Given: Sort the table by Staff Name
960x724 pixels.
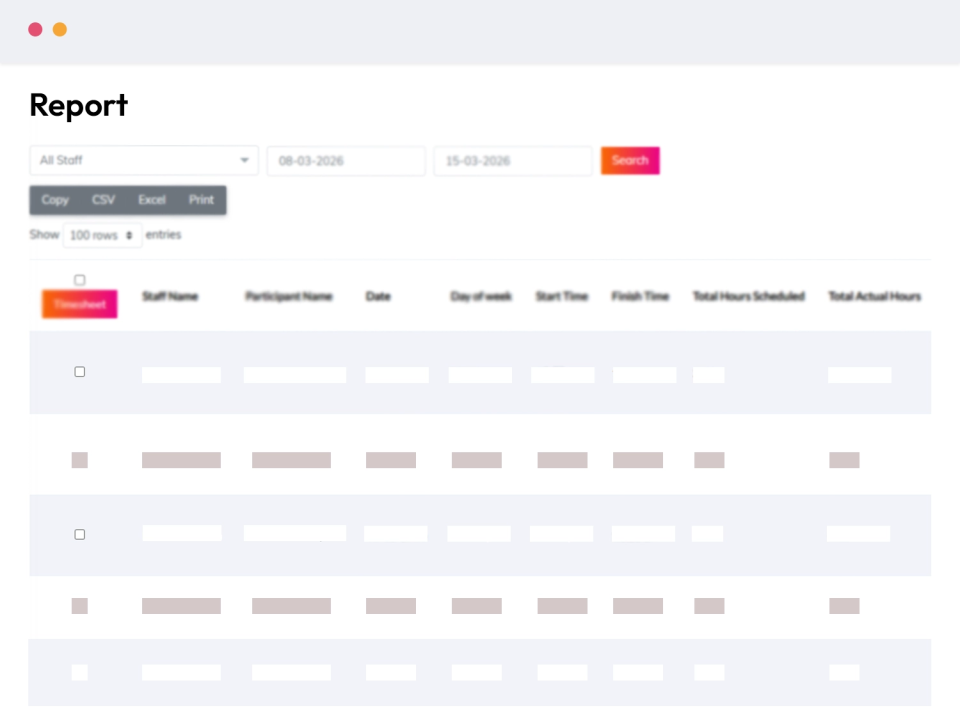Looking at the screenshot, I should coord(170,296).
